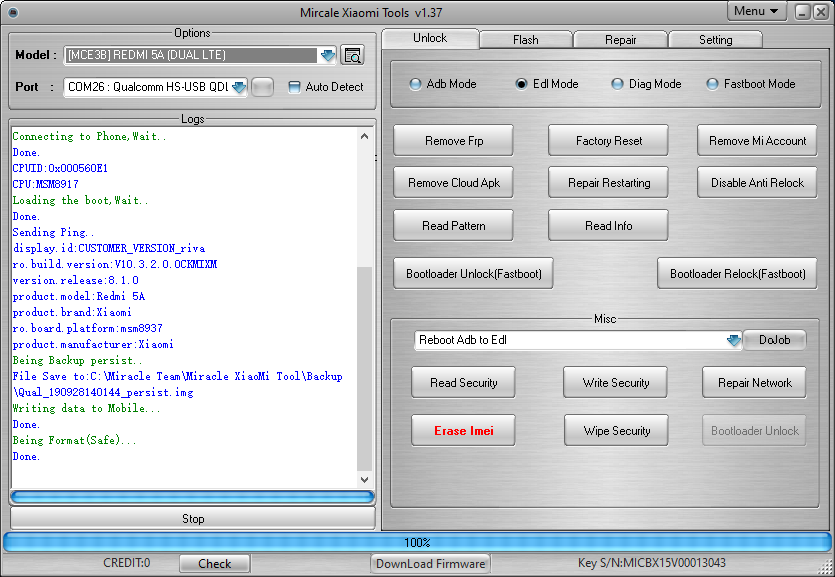
Task: Click the Being Format(Safe)... log line
Action: click(75, 440)
